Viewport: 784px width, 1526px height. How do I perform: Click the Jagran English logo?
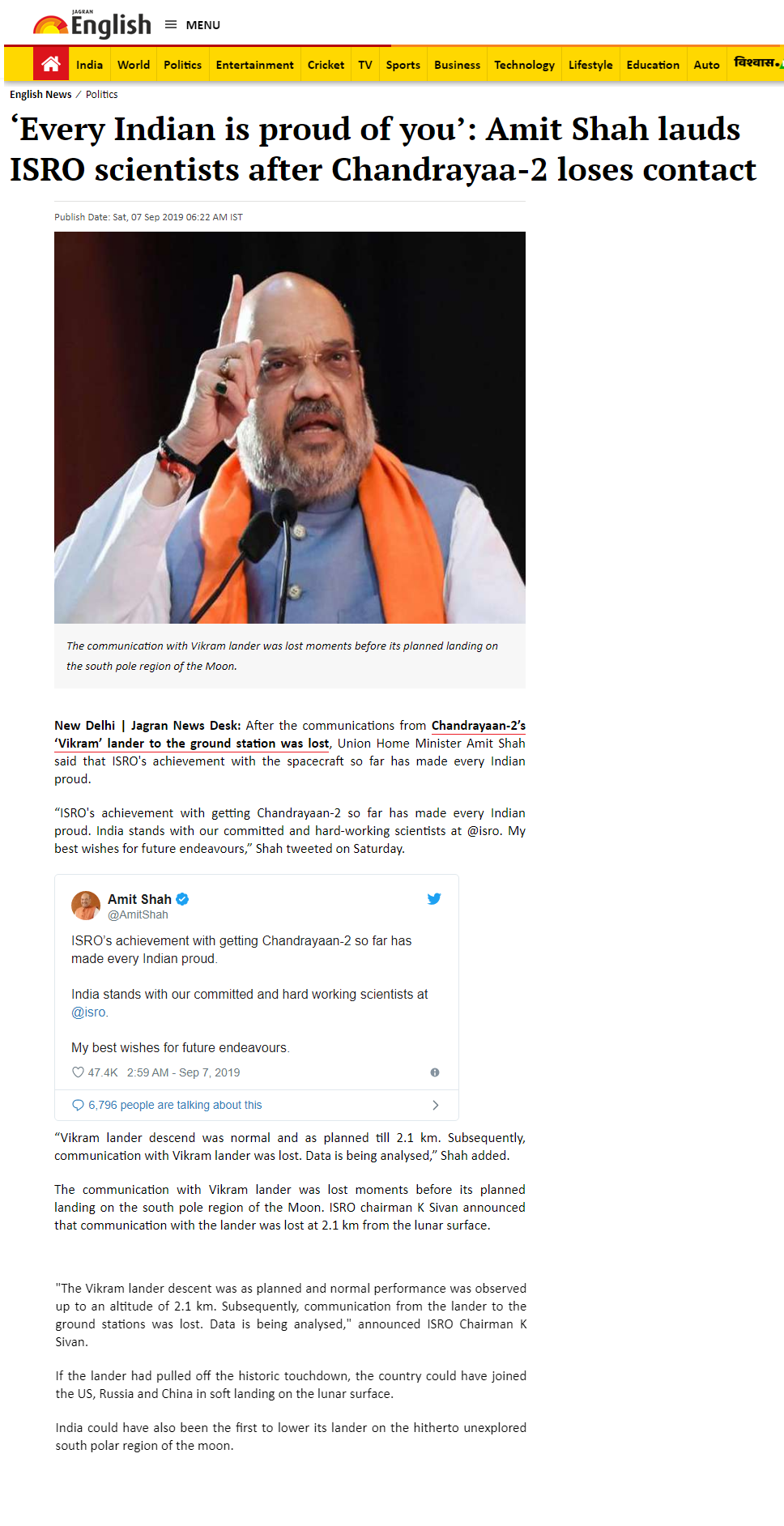coord(92,24)
